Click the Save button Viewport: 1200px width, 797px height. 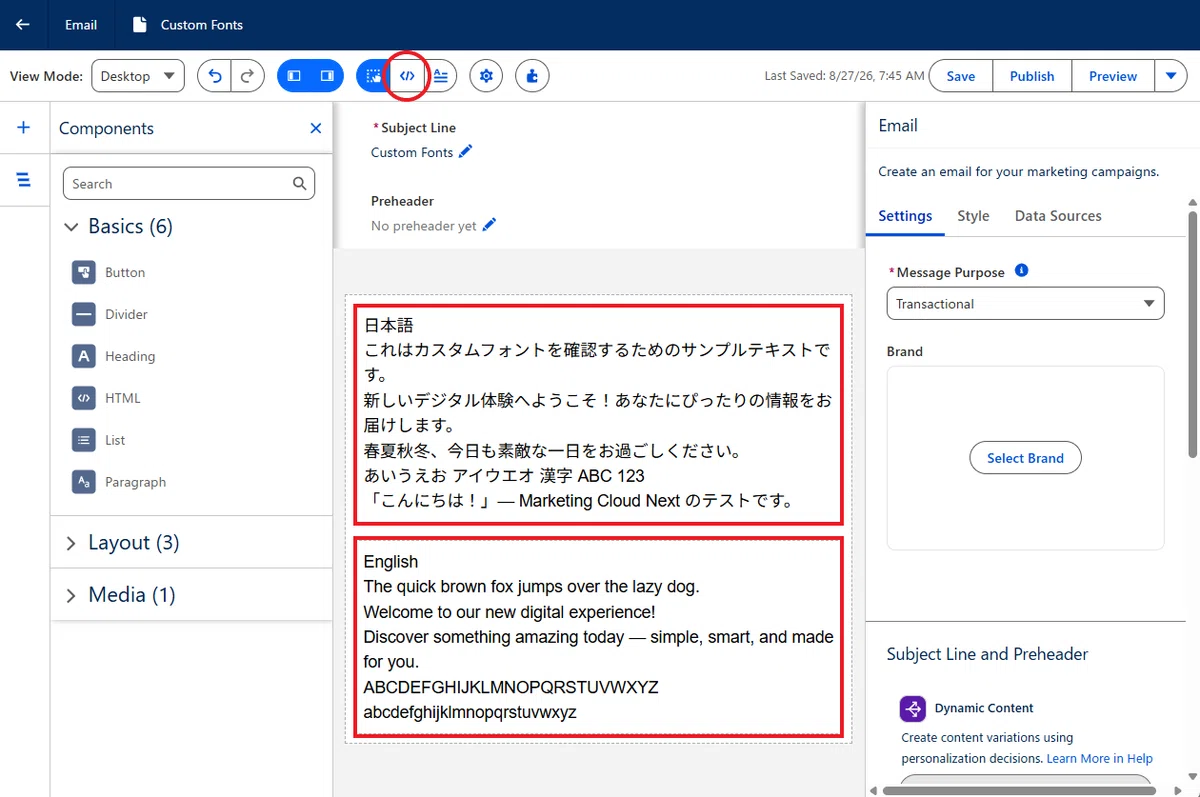point(961,76)
